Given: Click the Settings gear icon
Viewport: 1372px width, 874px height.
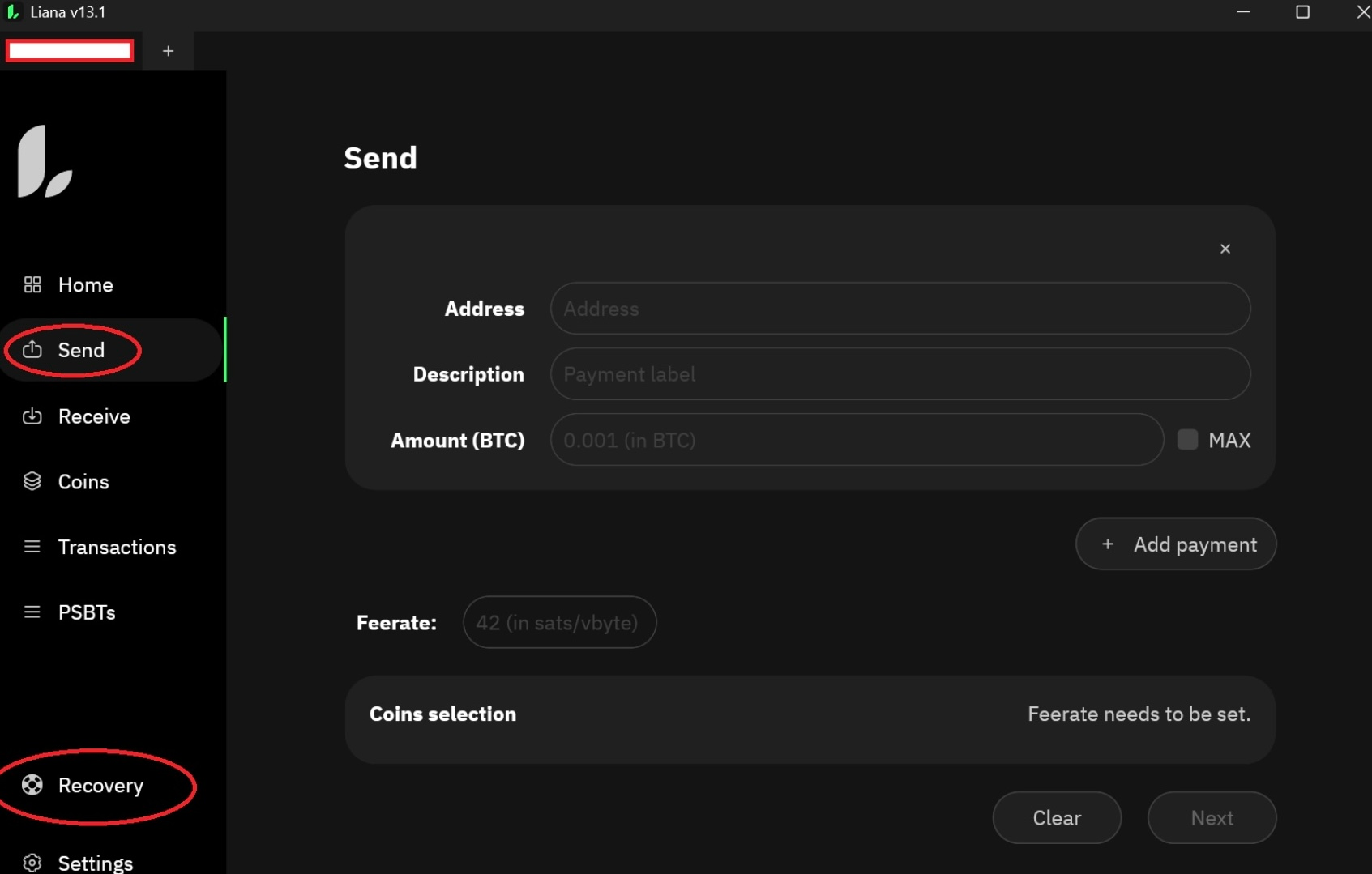Looking at the screenshot, I should [32, 863].
